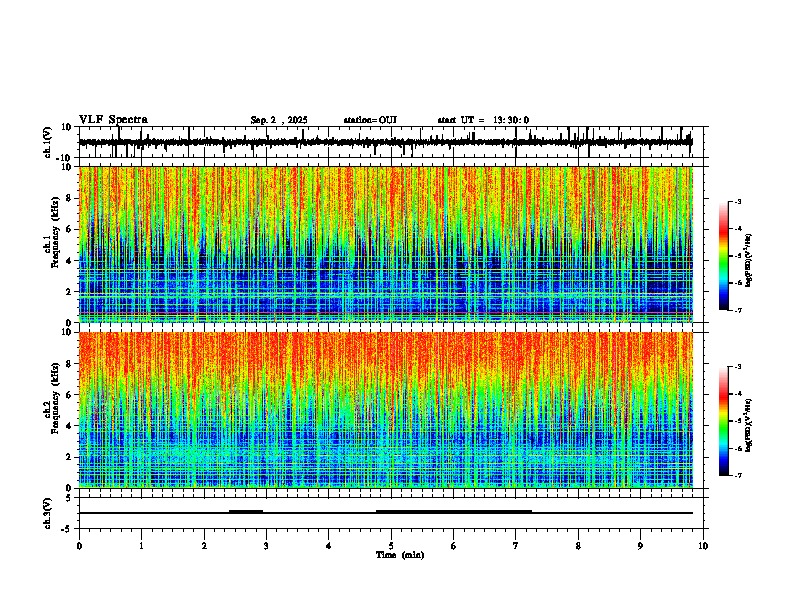Click the ch.2 spectrogram color scale bar
792x612 pixels.
(724, 421)
